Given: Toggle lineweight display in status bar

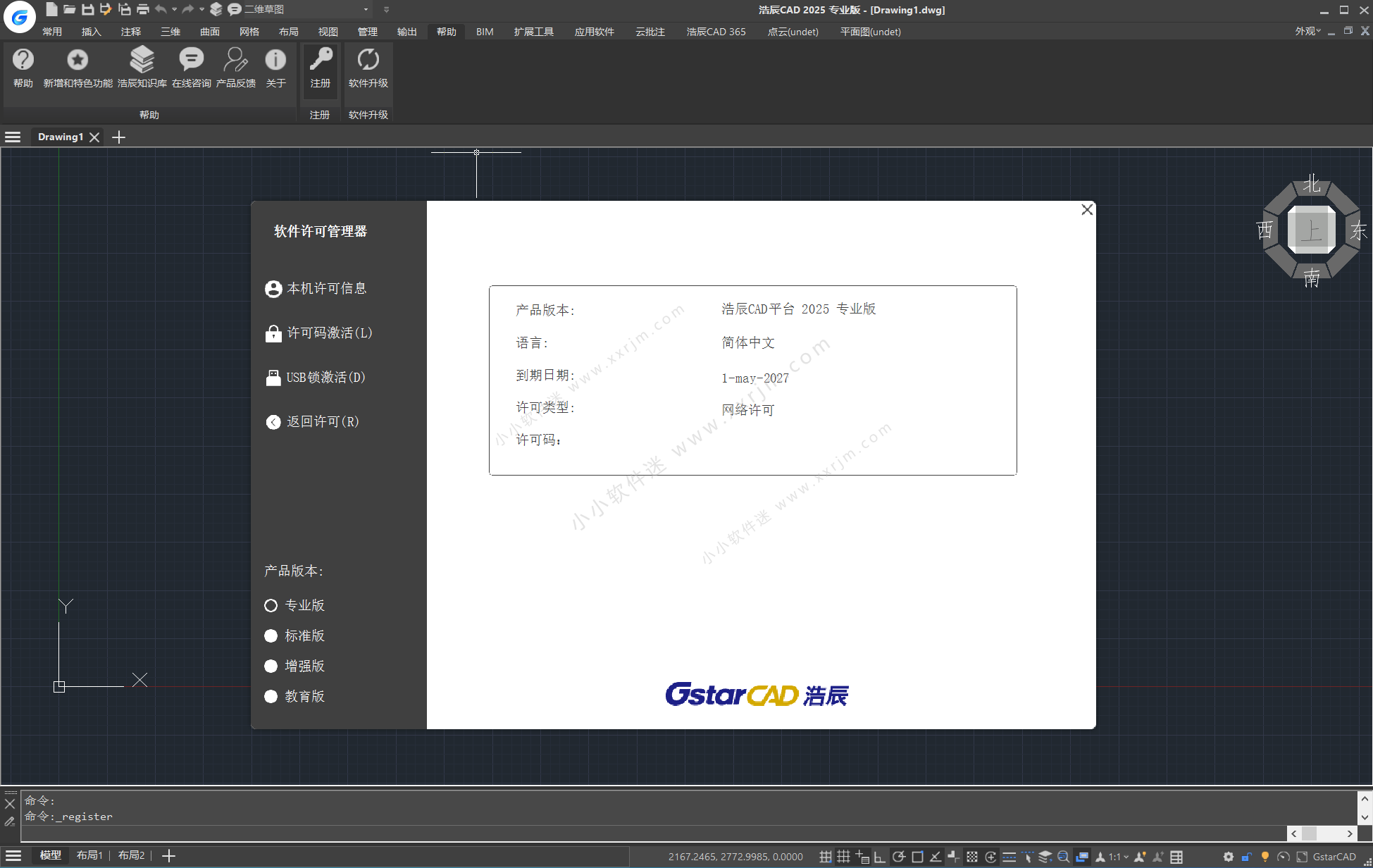Looking at the screenshot, I should click(x=1009, y=857).
